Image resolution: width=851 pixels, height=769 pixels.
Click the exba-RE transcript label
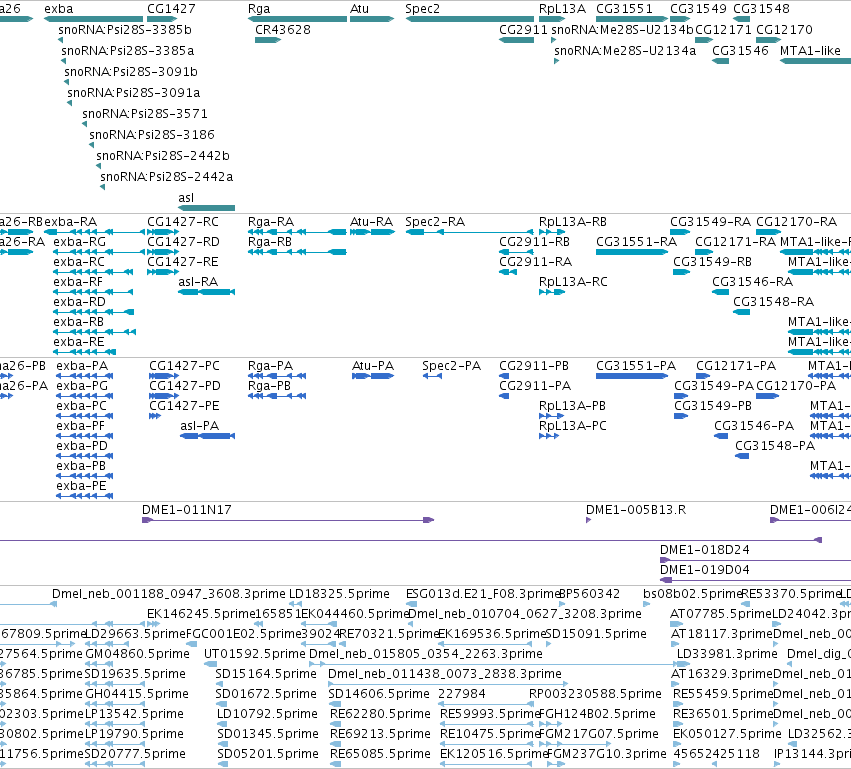click(x=79, y=342)
